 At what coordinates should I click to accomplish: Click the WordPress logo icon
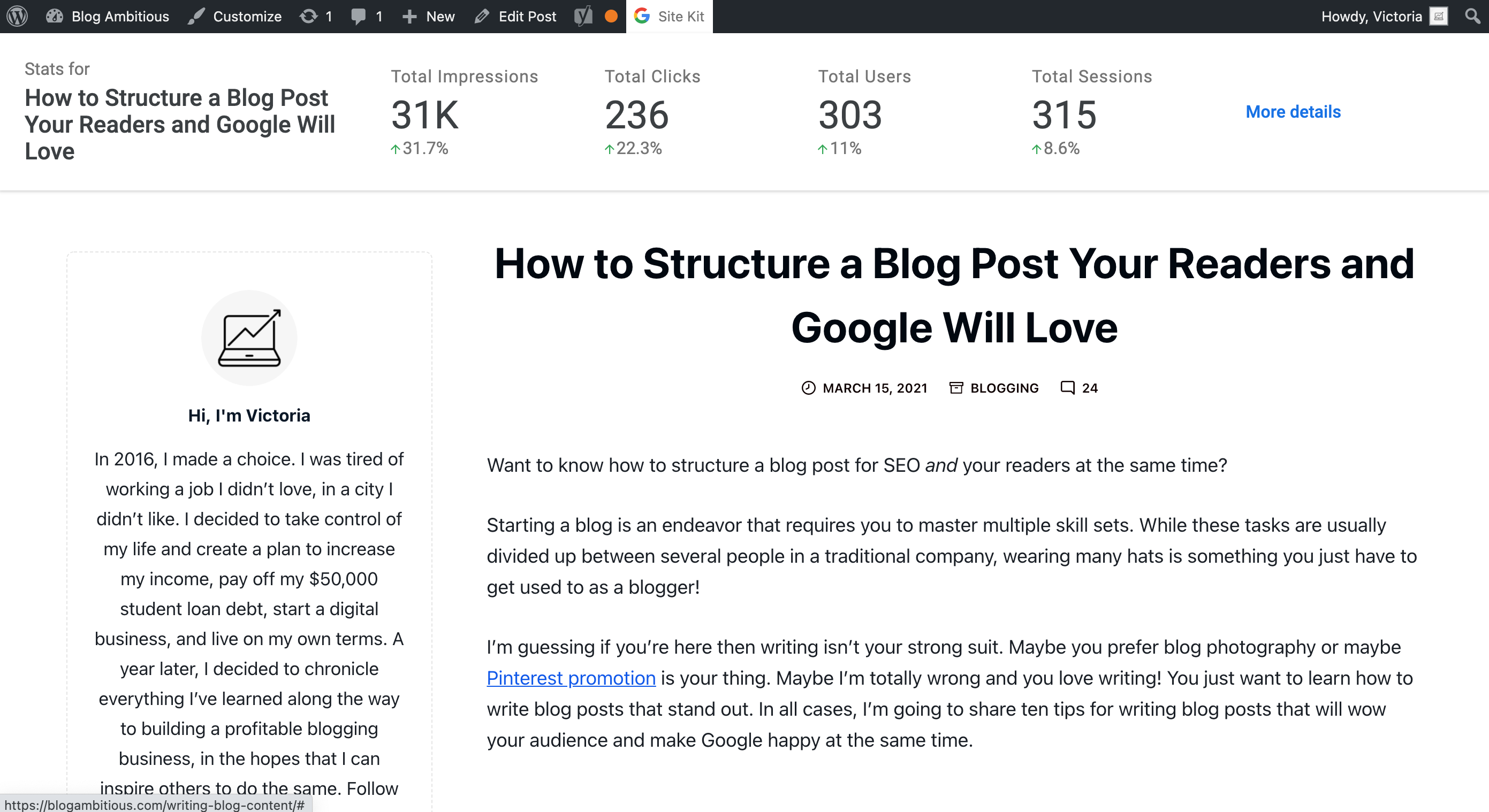click(x=17, y=16)
